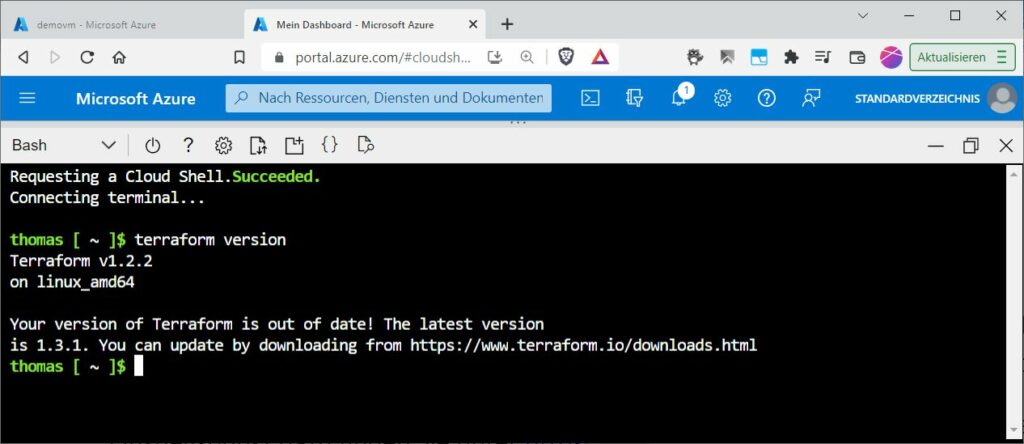Viewport: 1024px width, 444px height.
Task: Open the Brave Rewards triangle icon
Action: (x=600, y=57)
